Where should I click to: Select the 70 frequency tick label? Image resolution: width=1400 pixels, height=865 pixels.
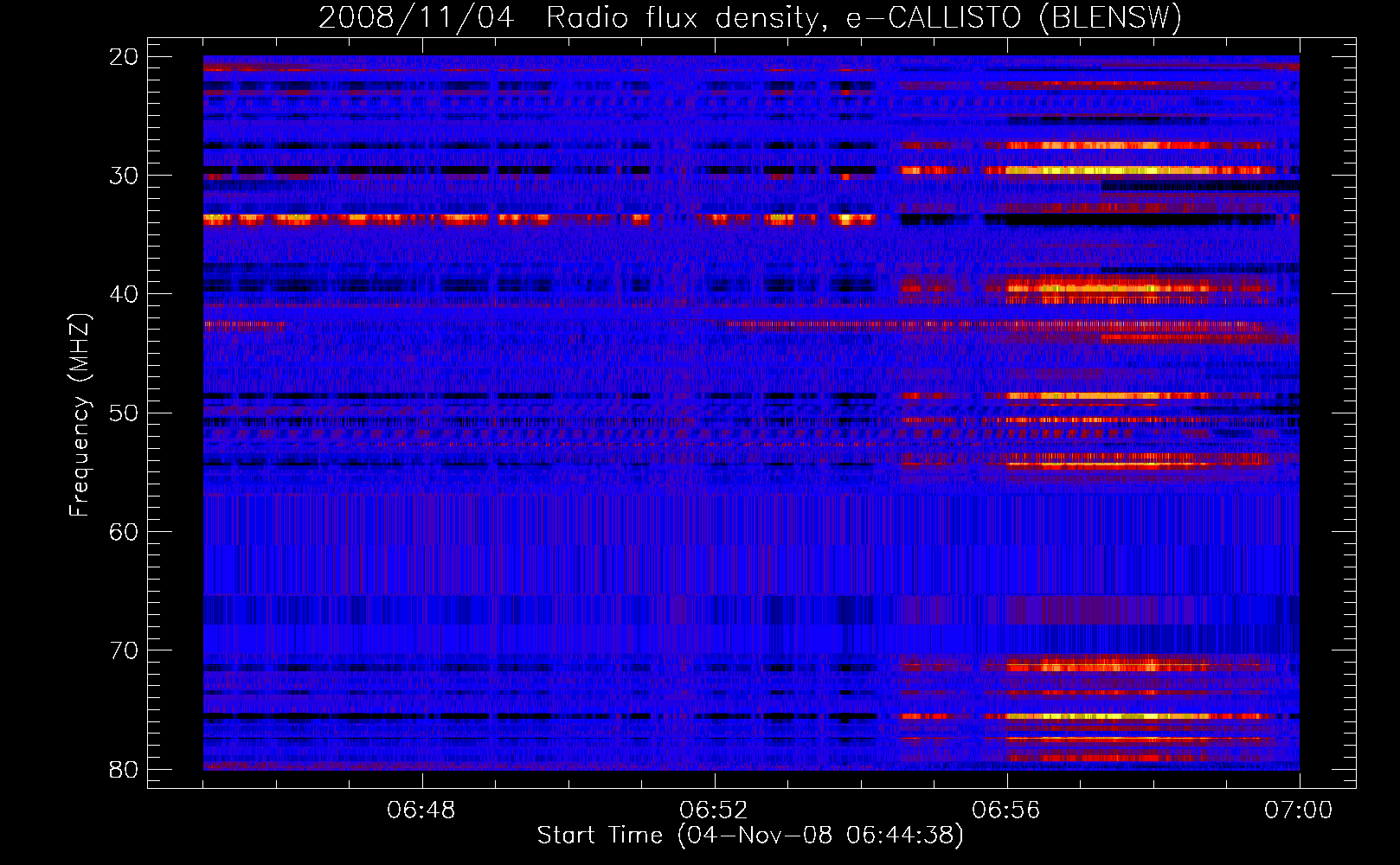(125, 650)
